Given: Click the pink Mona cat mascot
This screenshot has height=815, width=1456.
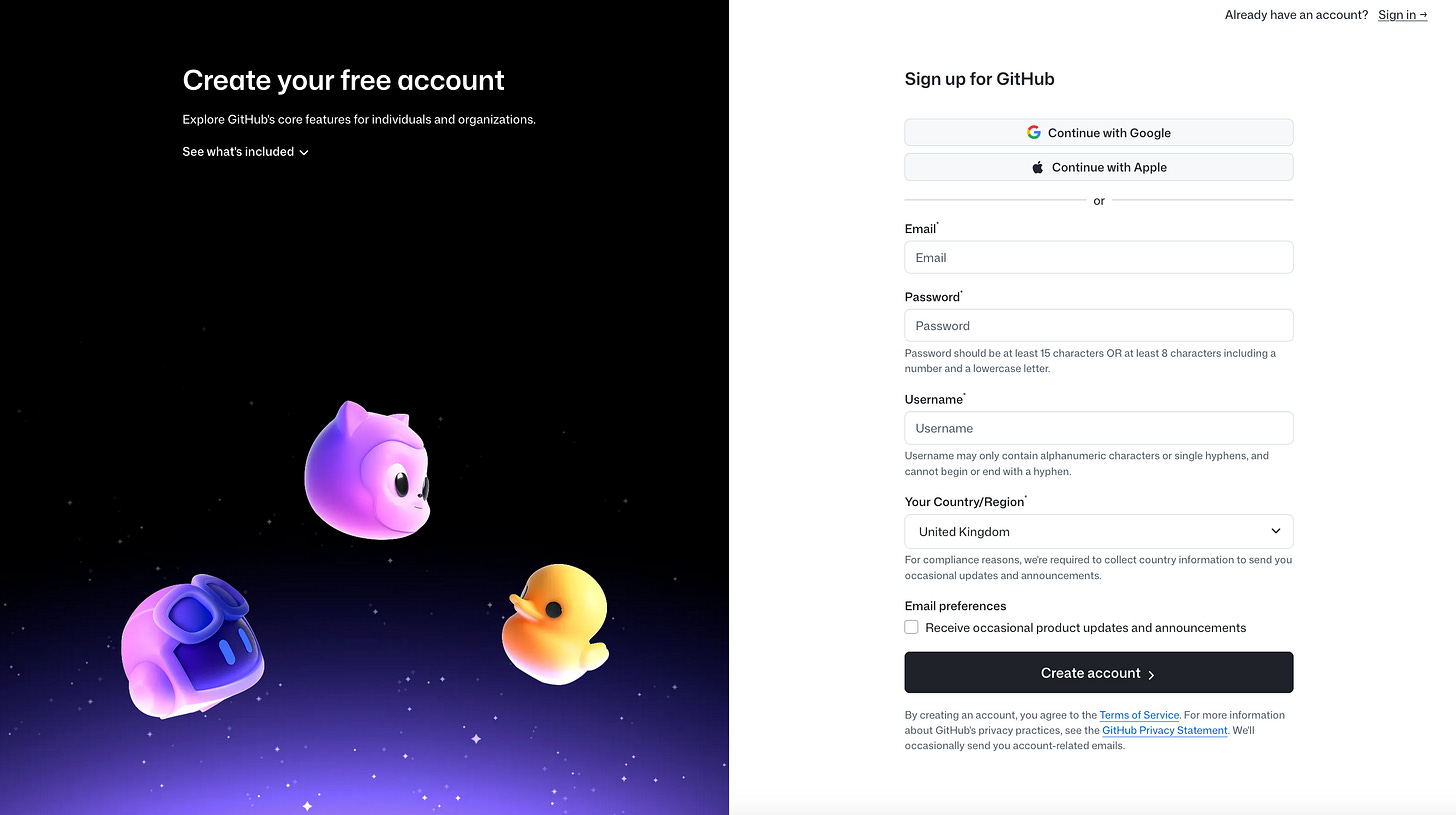Looking at the screenshot, I should [367, 470].
